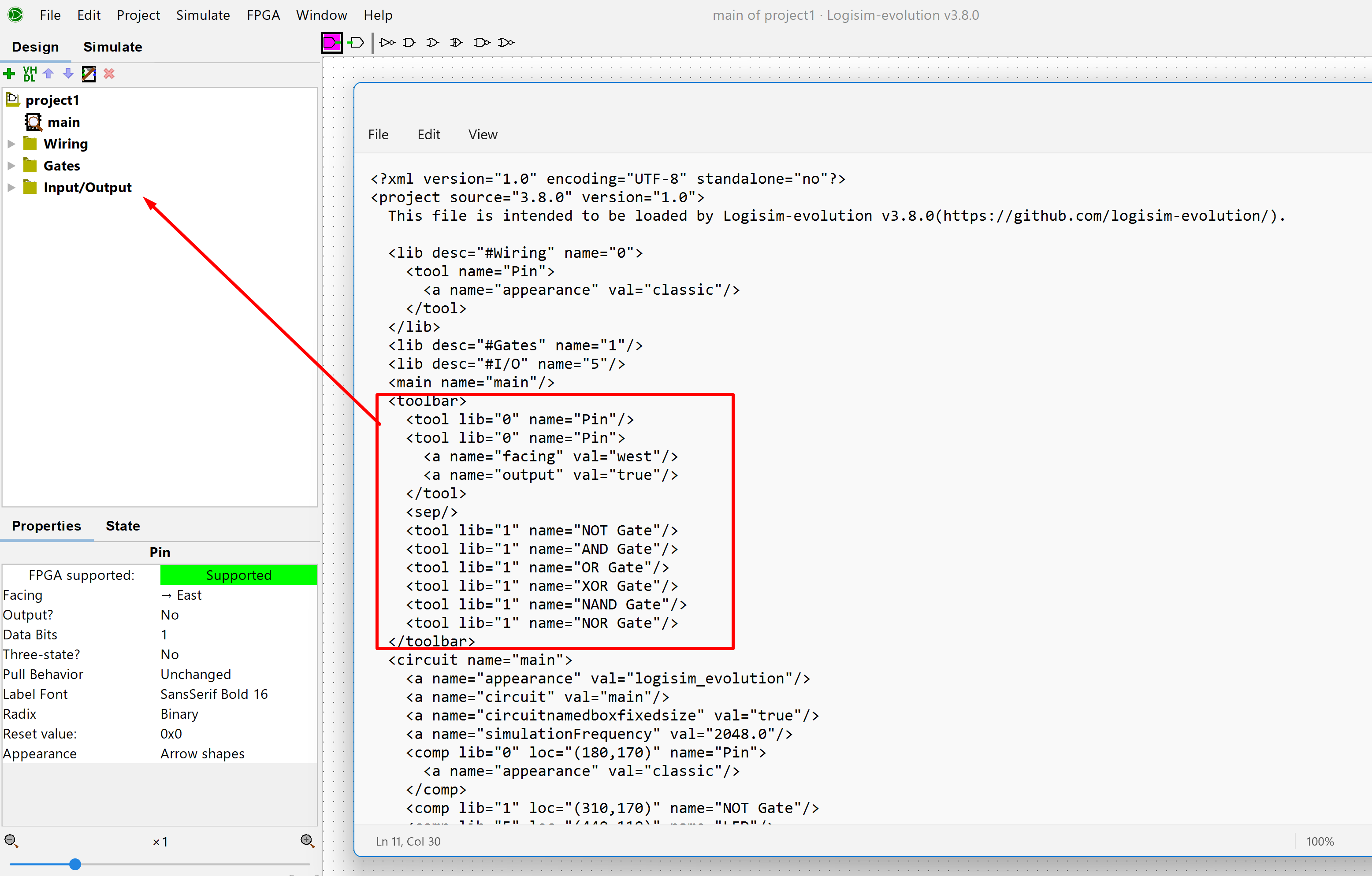Change the Data Bits value
Image resolution: width=1372 pixels, height=876 pixels.
238,635
